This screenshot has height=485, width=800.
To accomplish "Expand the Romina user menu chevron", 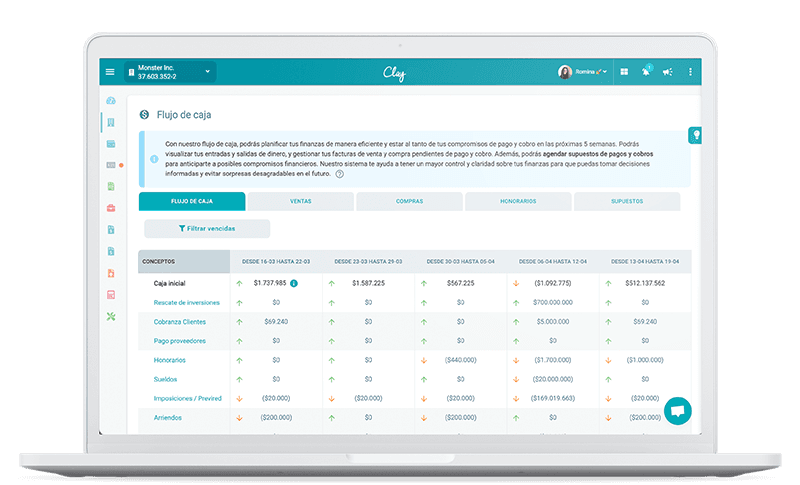I will click(x=605, y=72).
